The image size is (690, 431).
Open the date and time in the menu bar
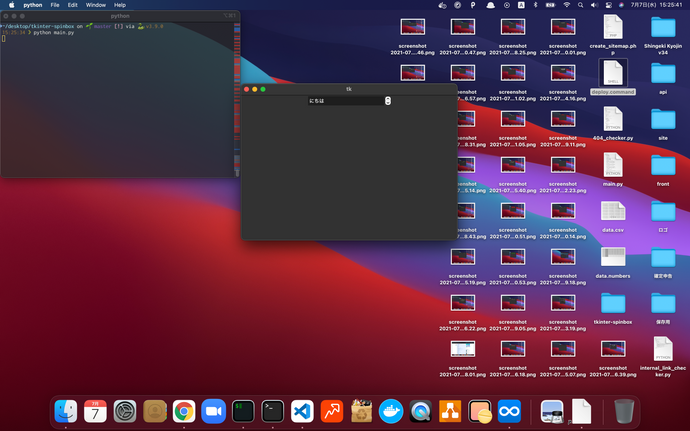(x=657, y=5)
